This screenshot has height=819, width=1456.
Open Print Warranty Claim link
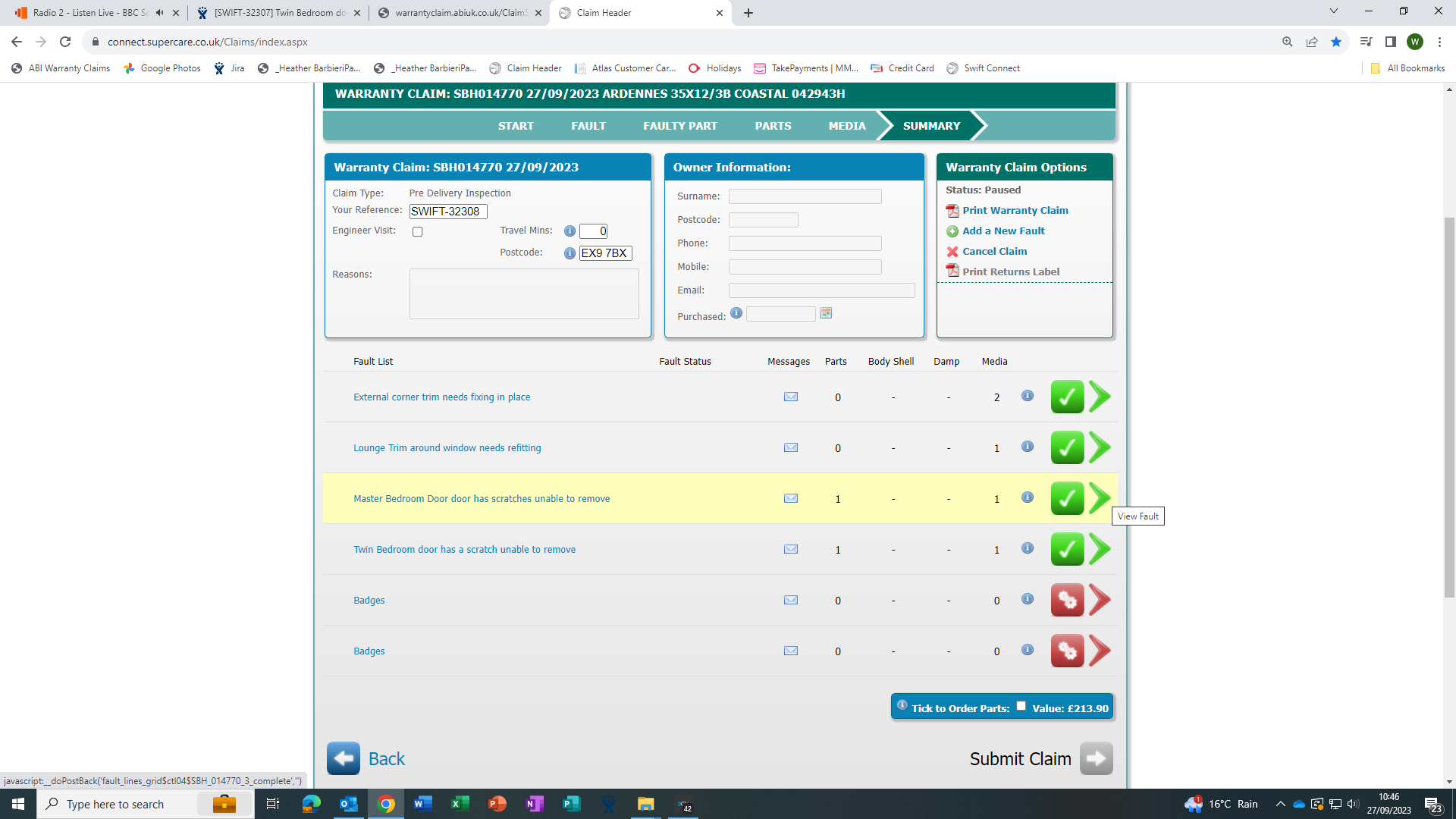pyautogui.click(x=1015, y=211)
